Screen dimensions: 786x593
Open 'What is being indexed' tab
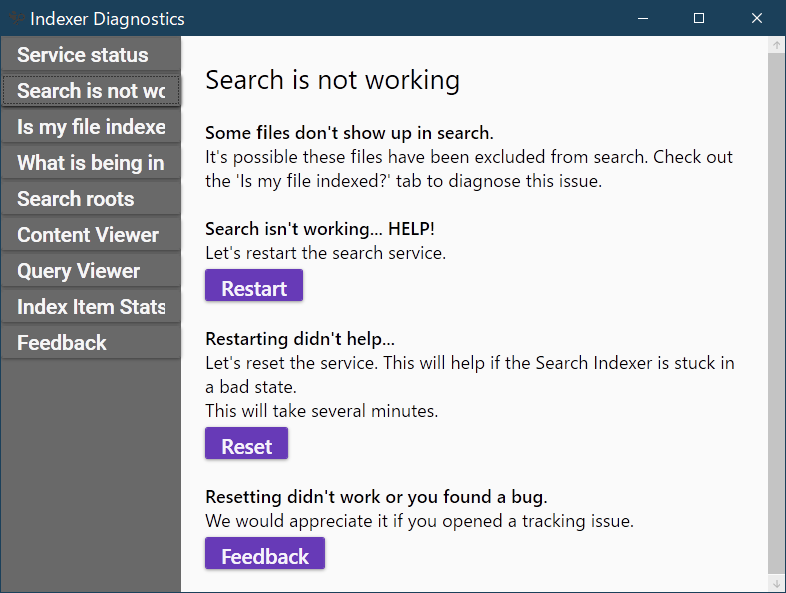click(x=90, y=163)
